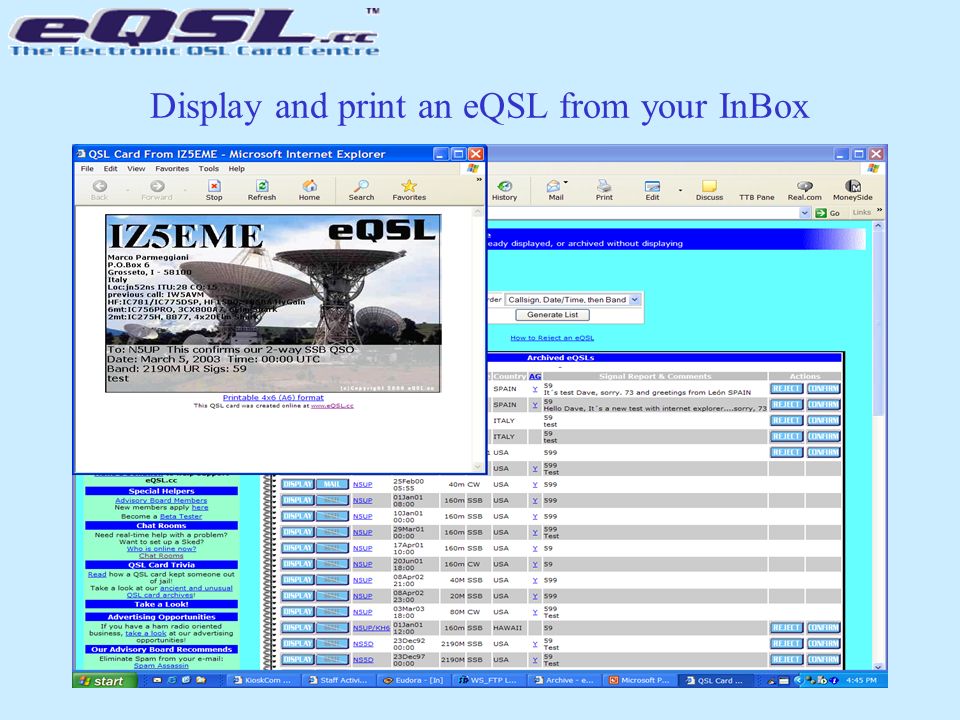Image resolution: width=960 pixels, height=720 pixels.
Task: Expand the Links bar overflow chevron
Action: coord(879,210)
